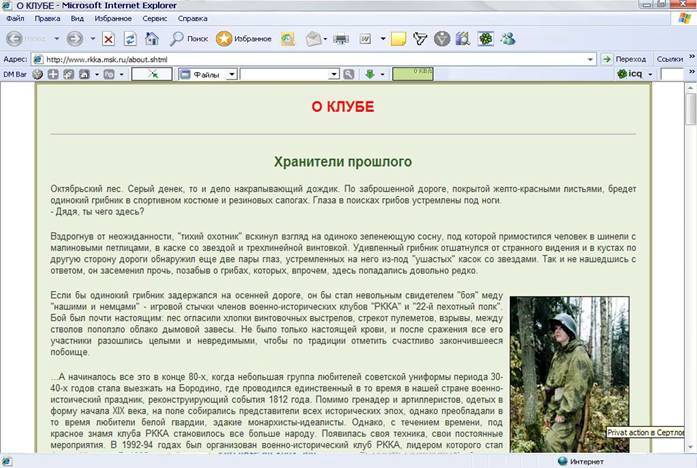Open the Back button history dropdown arrow
The width and height of the screenshot is (697, 468).
56,39
